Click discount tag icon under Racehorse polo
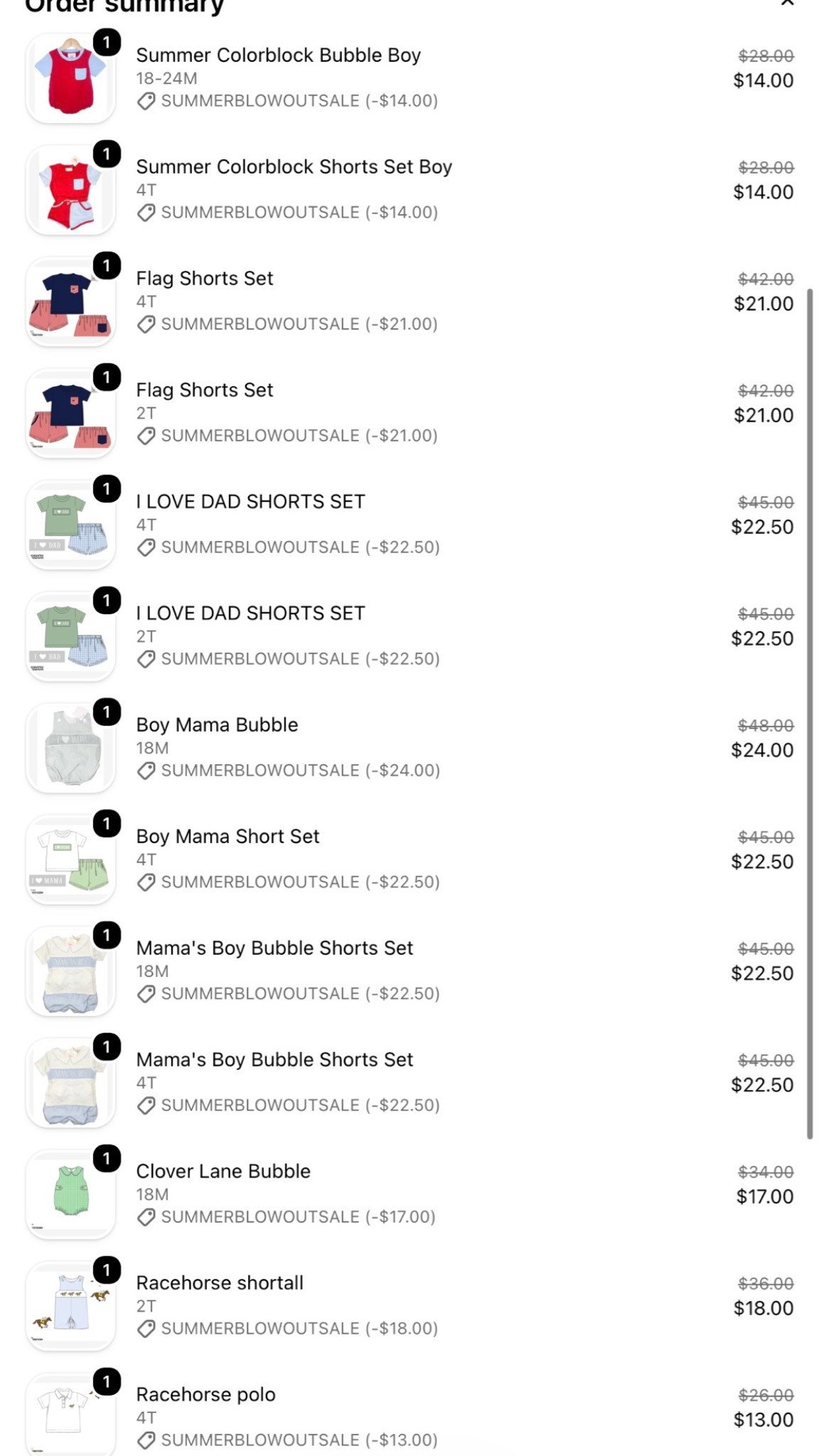The image size is (819, 1456). tap(146, 1440)
